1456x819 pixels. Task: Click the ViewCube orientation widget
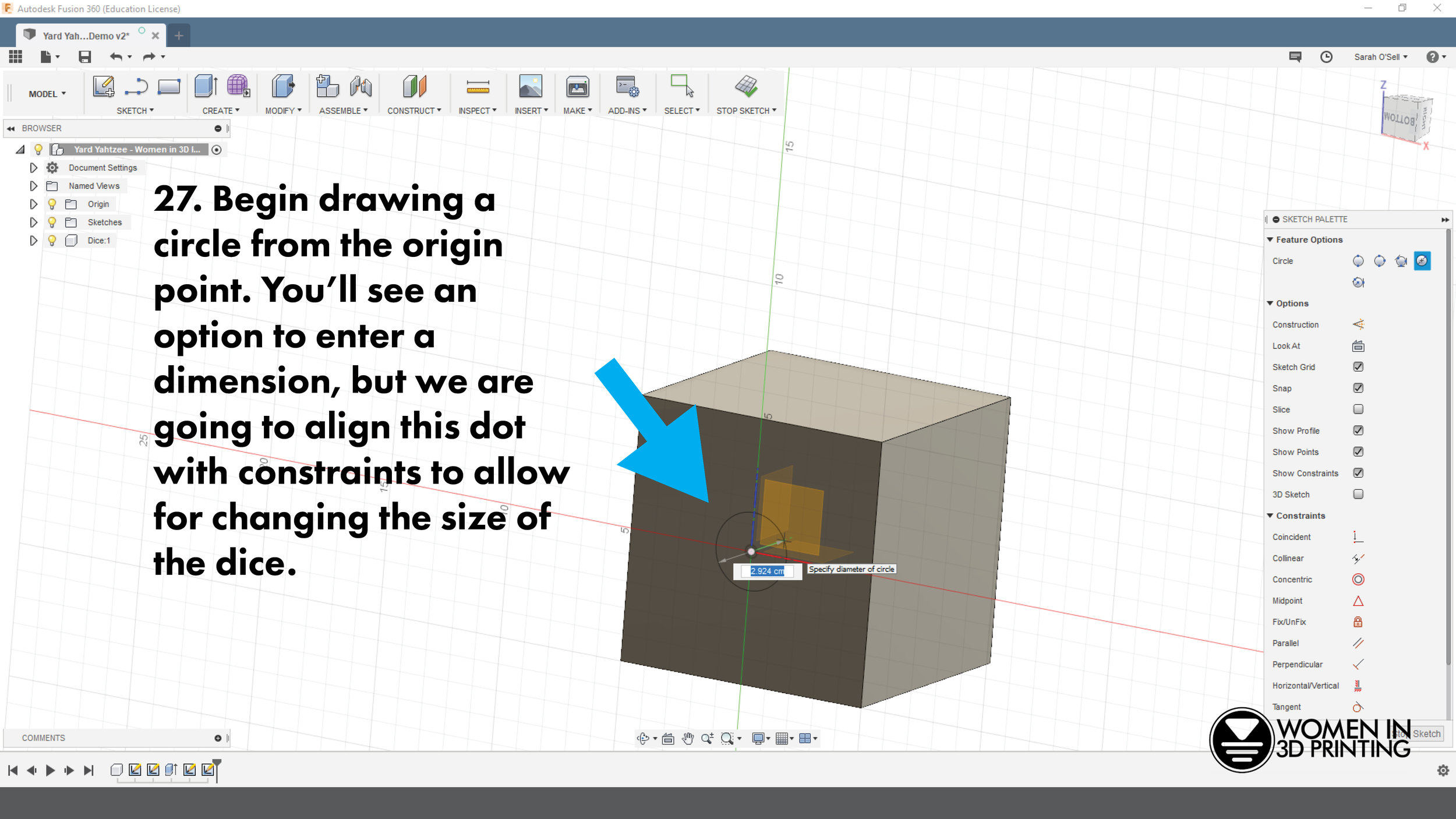[x=1406, y=118]
